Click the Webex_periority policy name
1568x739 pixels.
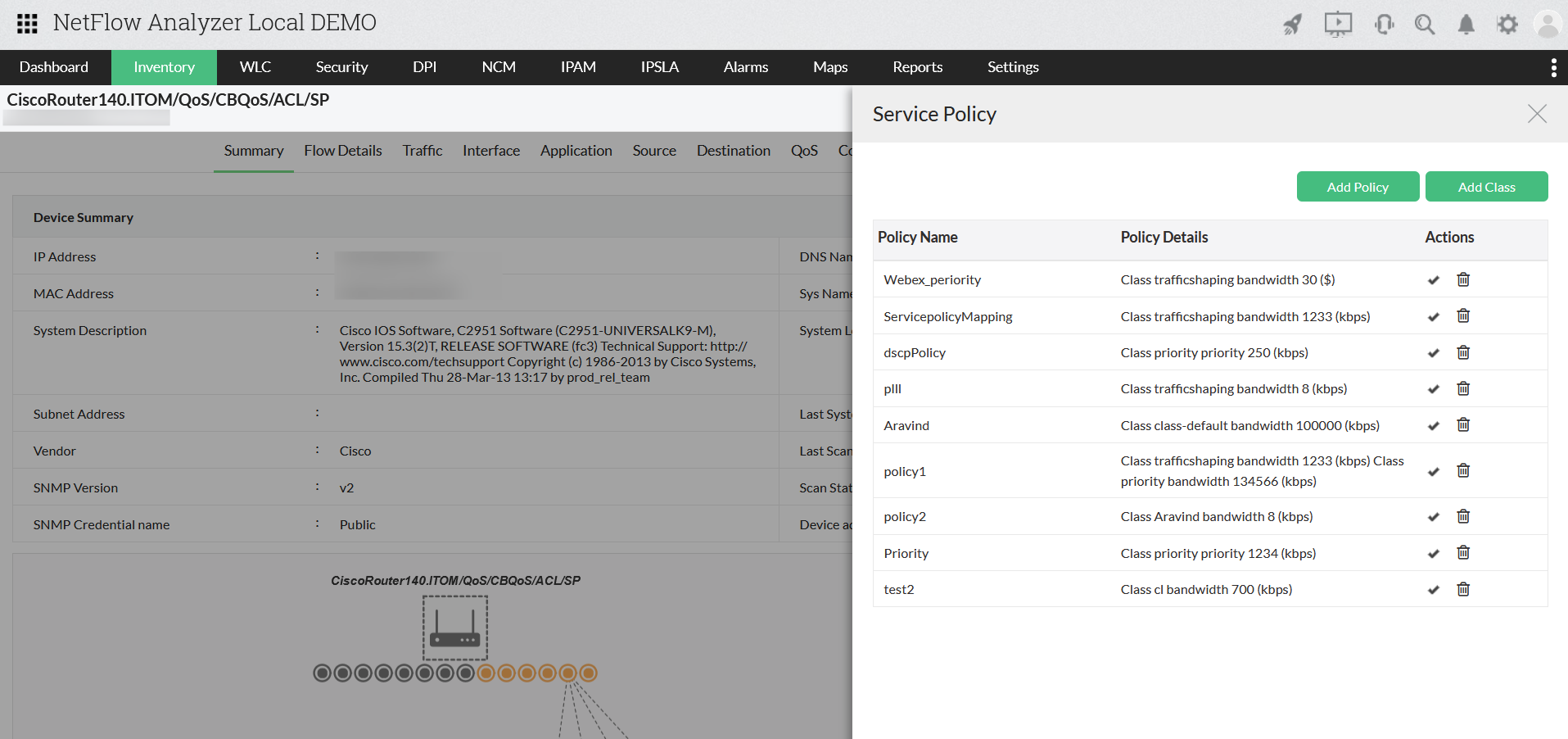coord(933,280)
